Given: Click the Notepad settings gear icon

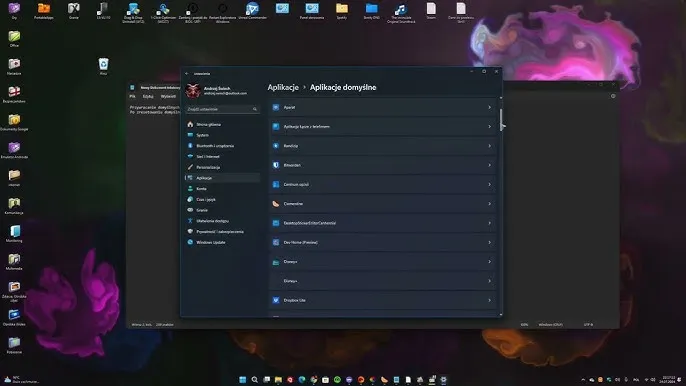Looking at the screenshot, I should pos(613,96).
